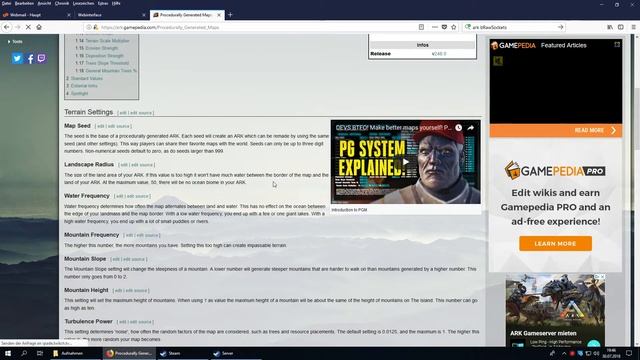
Task: Open the Bearbeiten menu
Action: coord(24,3)
